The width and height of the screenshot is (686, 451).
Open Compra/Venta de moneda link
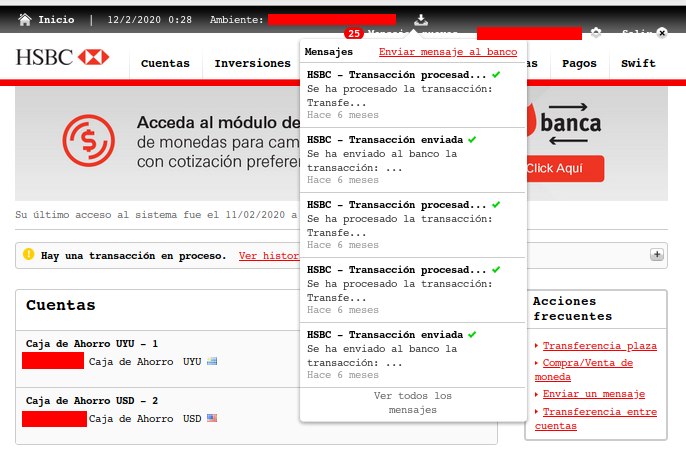587,369
